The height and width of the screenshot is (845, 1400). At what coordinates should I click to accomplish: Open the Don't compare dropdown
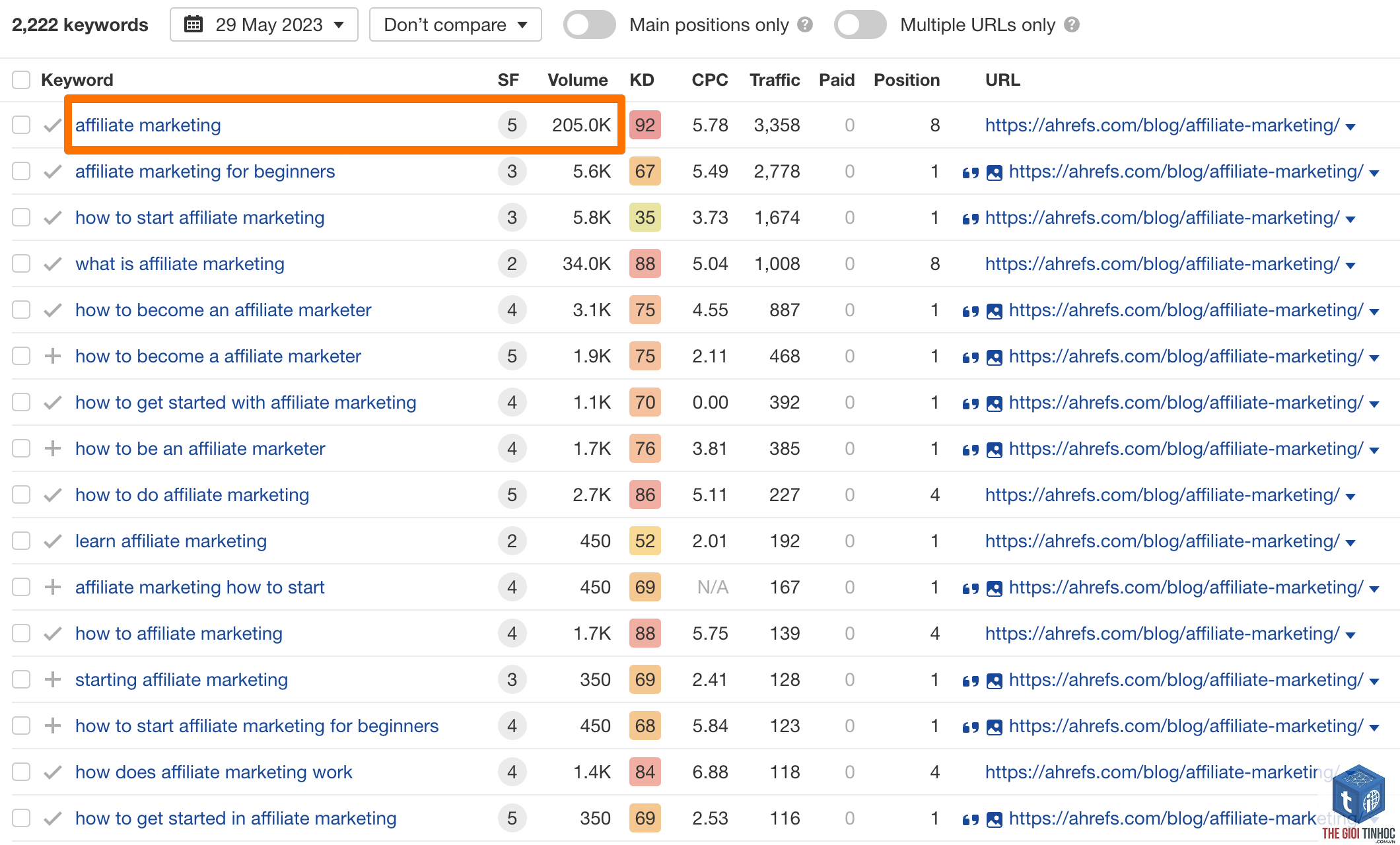[x=456, y=25]
